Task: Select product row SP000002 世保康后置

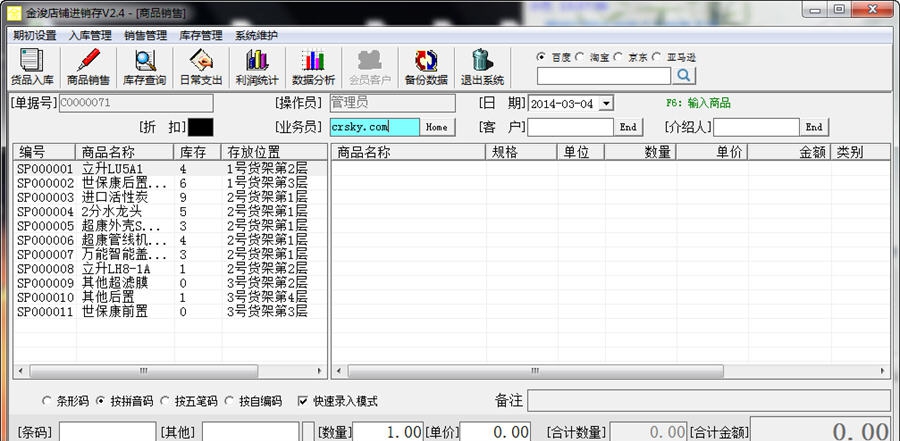Action: coord(170,183)
